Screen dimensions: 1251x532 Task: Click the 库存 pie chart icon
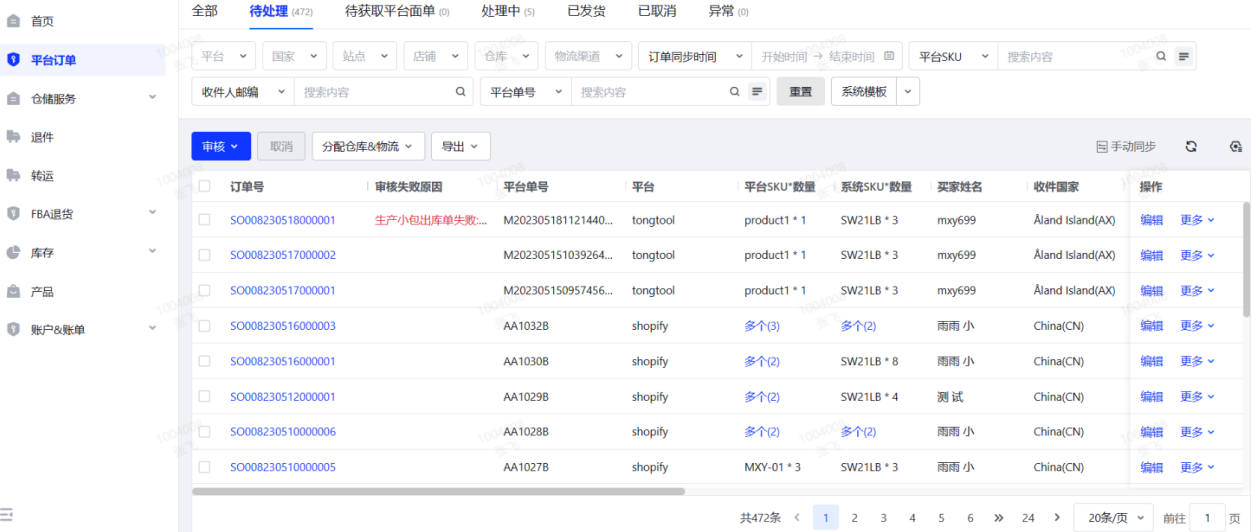(13, 252)
